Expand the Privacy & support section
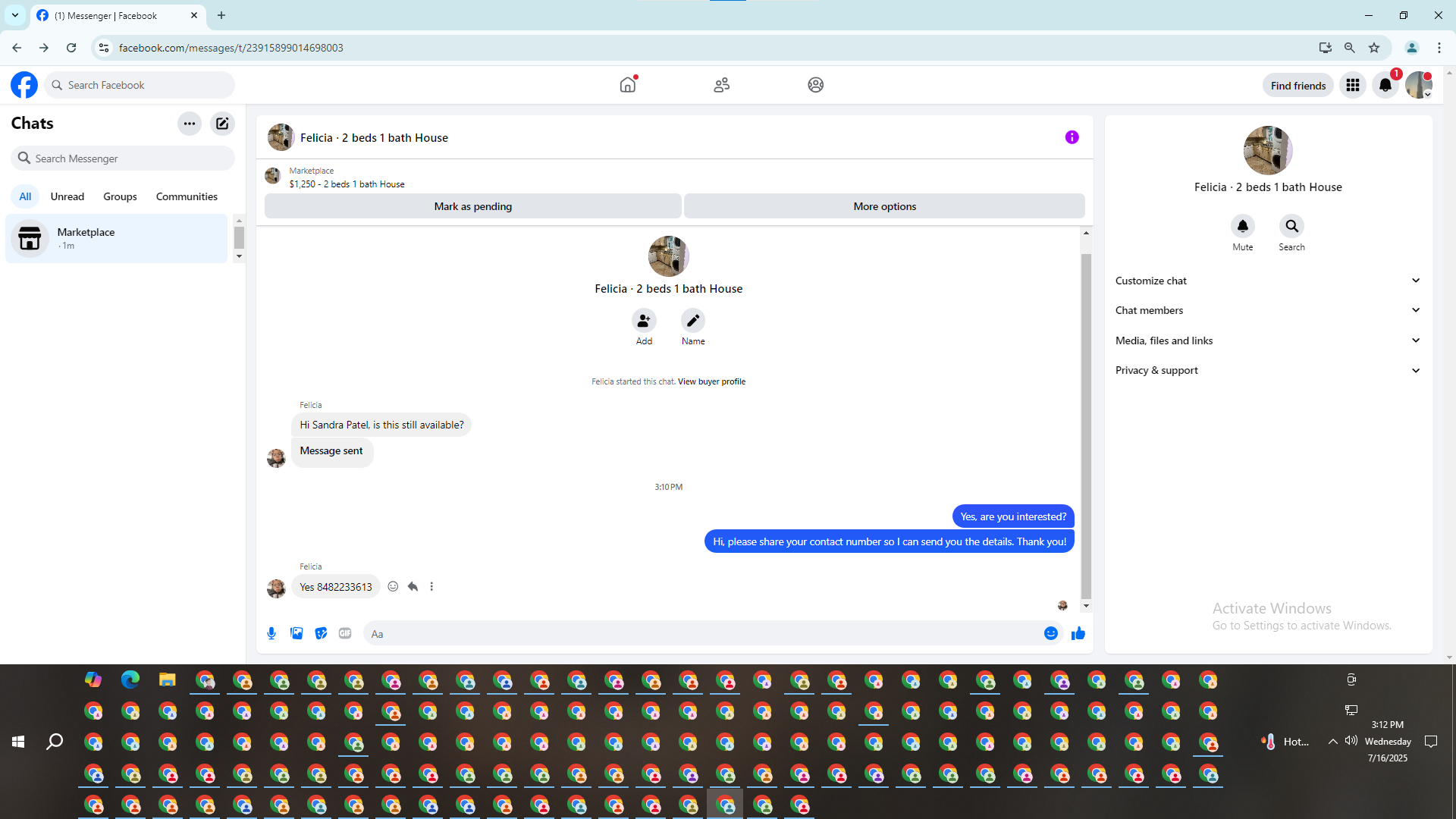 [x=1268, y=370]
